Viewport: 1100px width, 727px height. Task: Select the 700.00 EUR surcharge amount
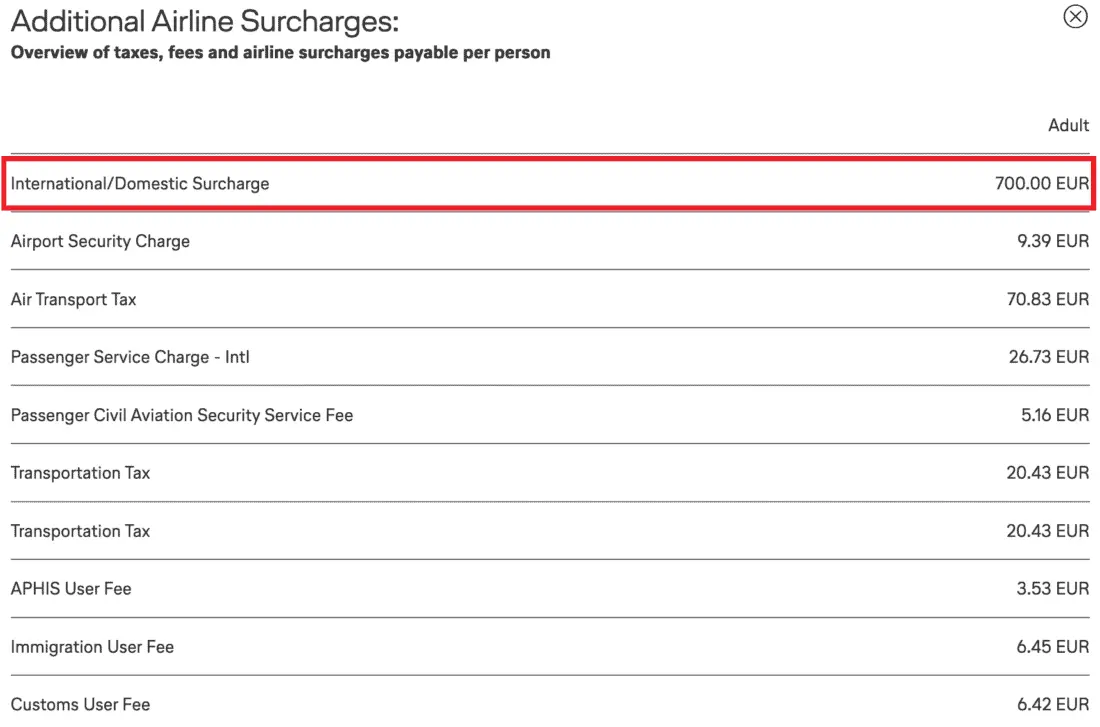1041,183
